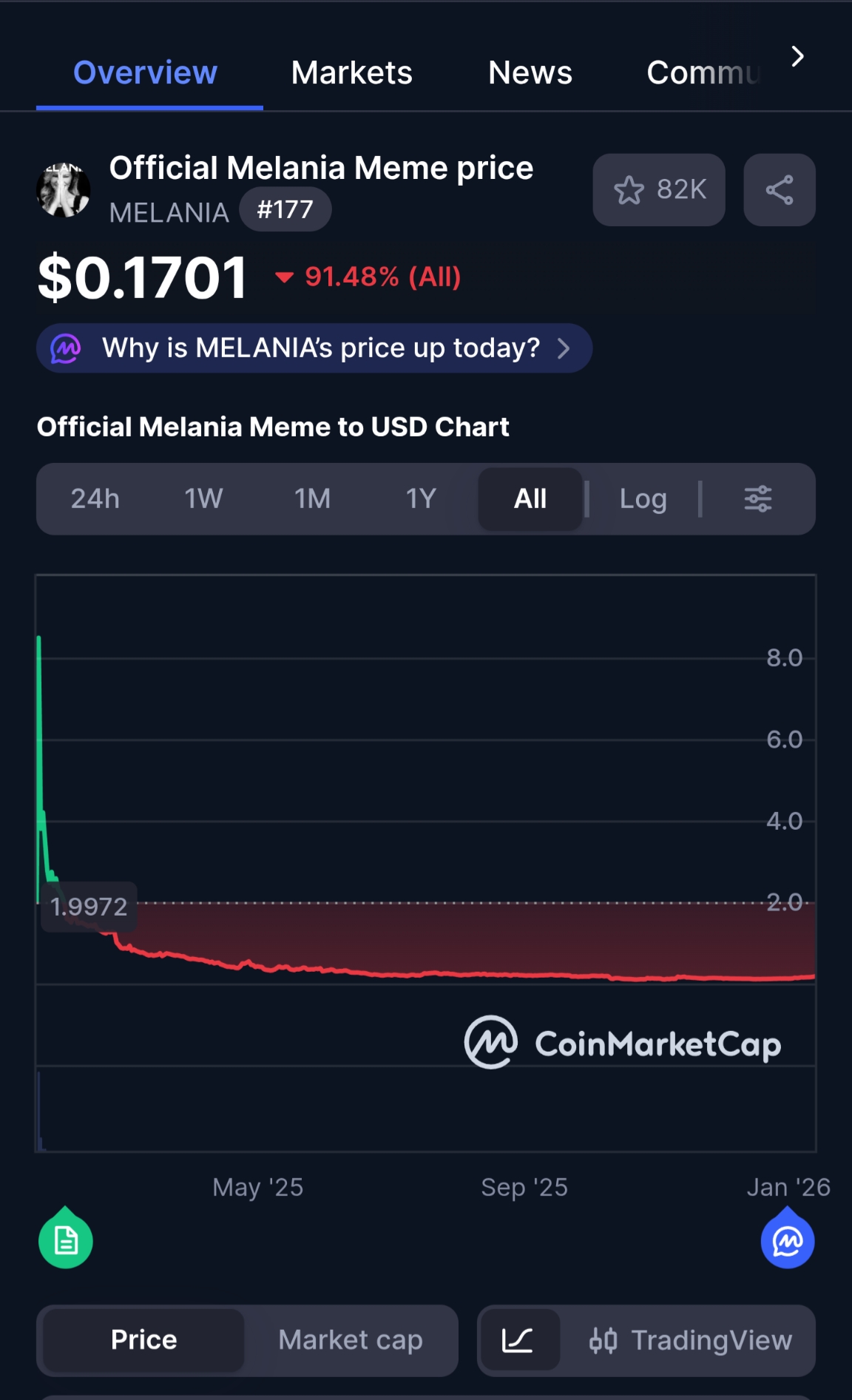Click the share icon button

[x=779, y=190]
